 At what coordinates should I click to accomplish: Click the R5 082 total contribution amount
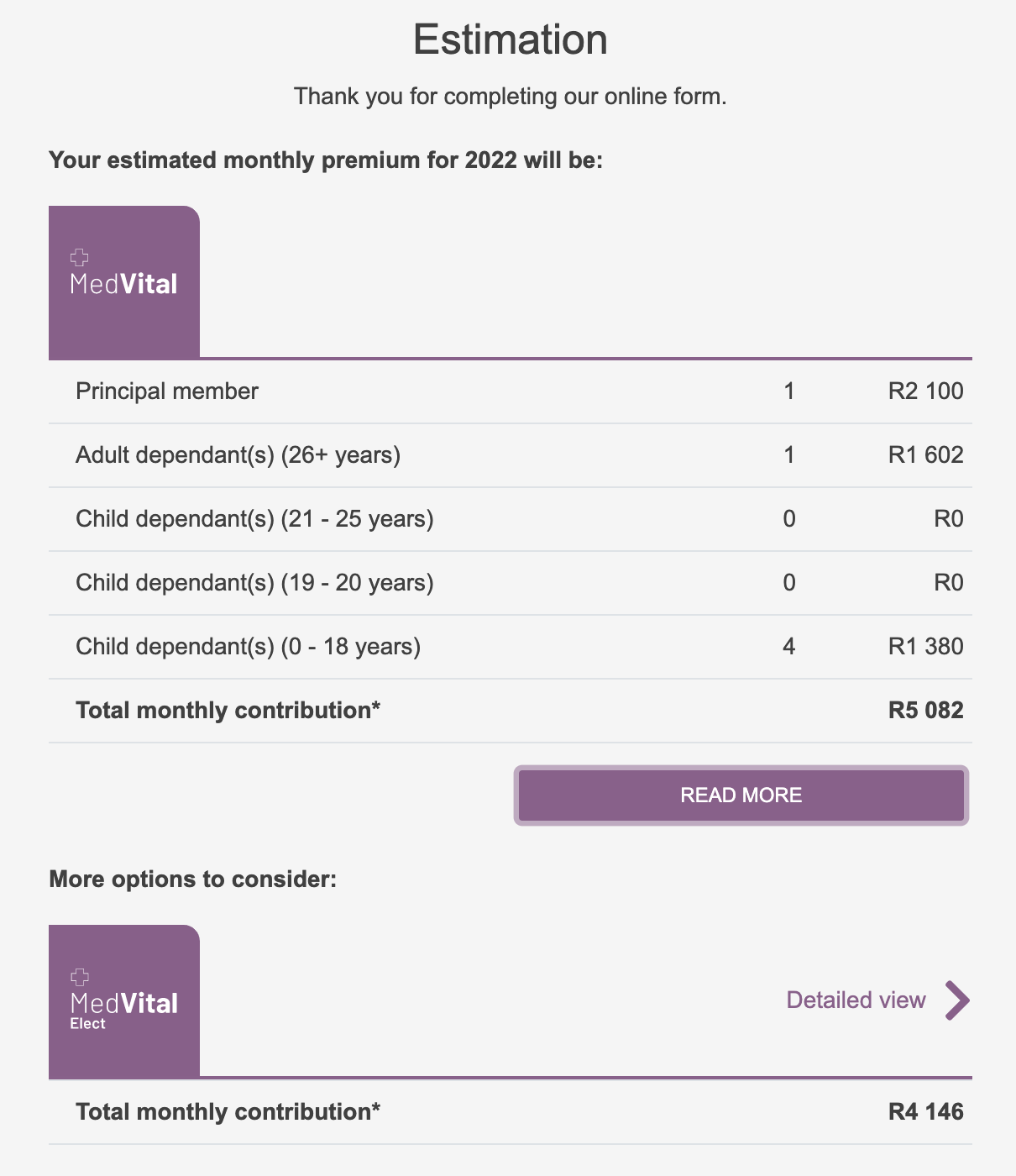[x=925, y=711]
